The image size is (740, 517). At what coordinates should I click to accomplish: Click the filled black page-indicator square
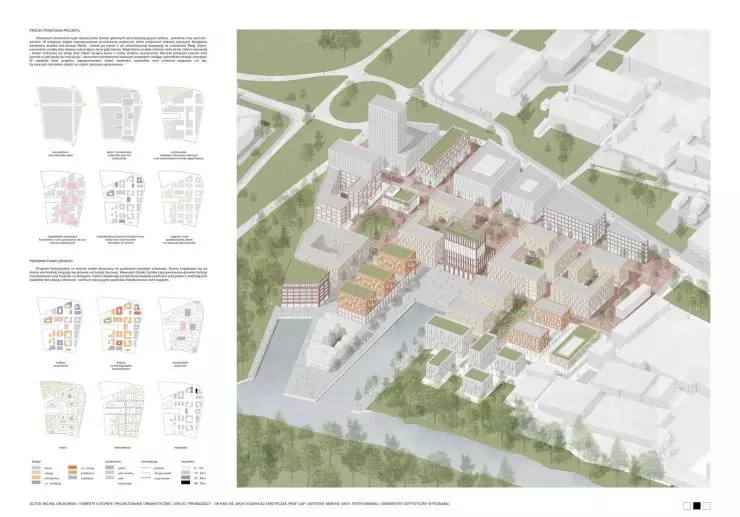click(697, 506)
